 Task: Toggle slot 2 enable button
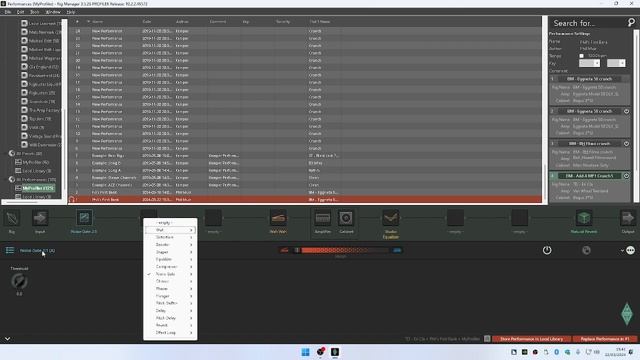[x=627, y=111]
